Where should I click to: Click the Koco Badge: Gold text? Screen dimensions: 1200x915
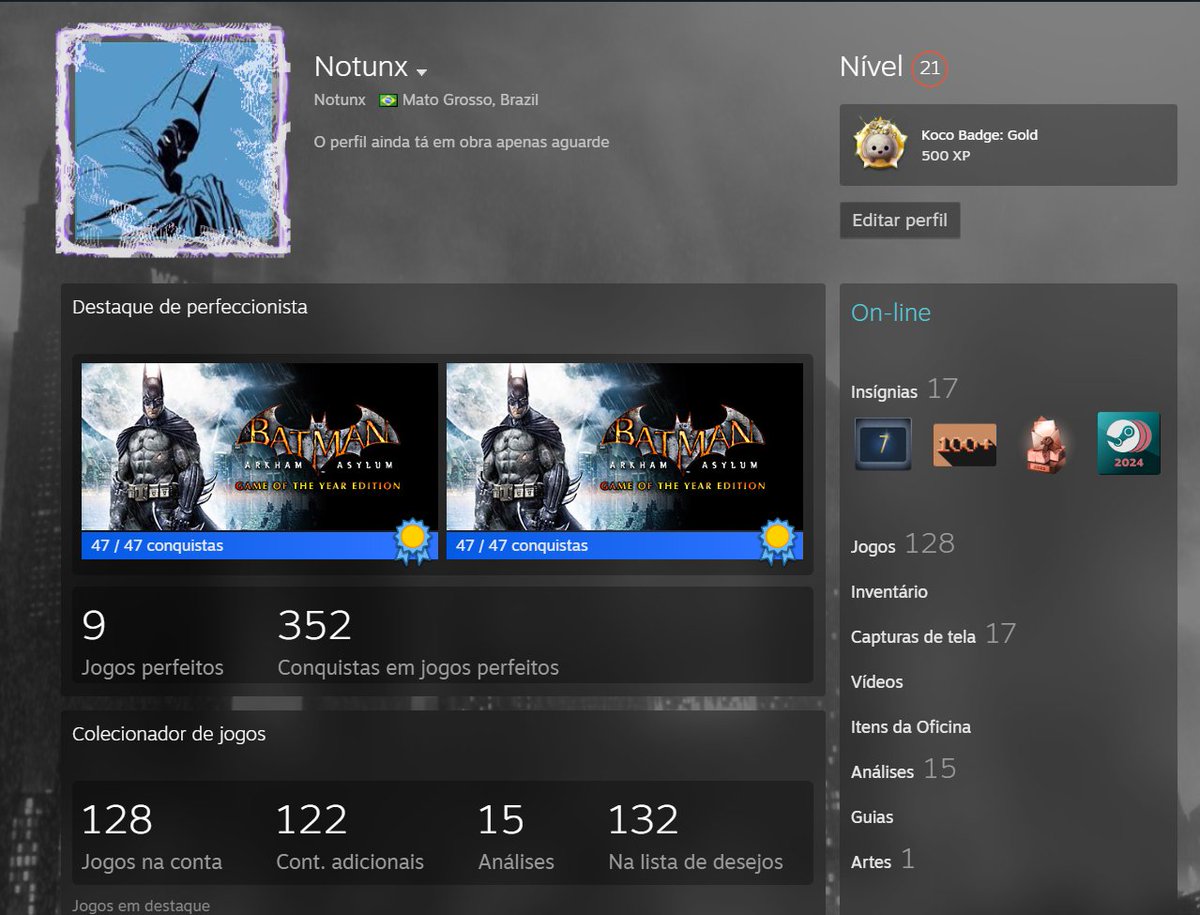point(979,135)
